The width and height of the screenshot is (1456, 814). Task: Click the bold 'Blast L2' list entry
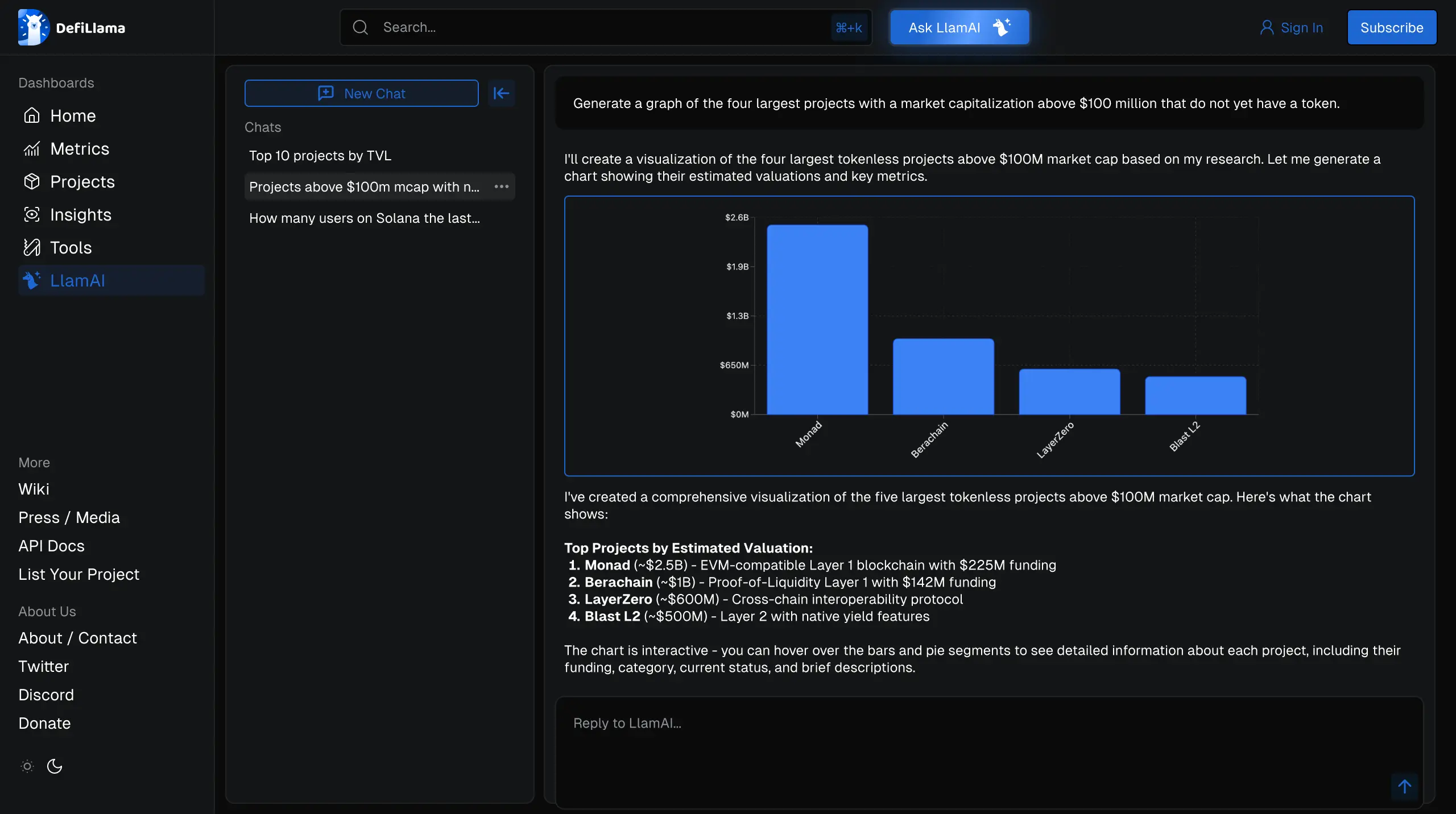point(613,616)
